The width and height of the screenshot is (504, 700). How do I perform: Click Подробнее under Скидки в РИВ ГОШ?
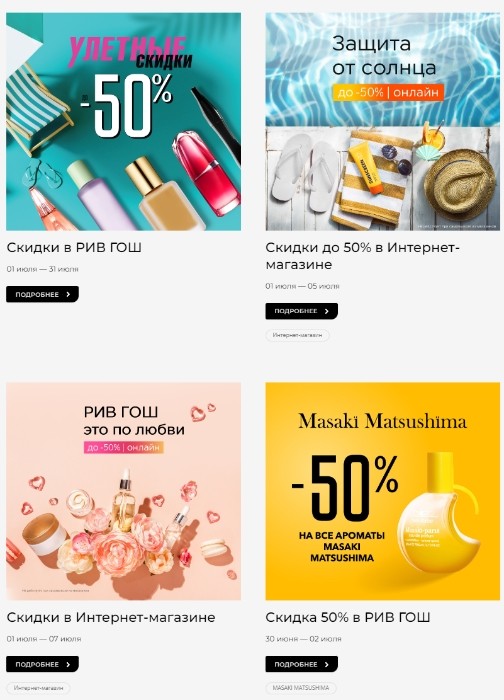pyautogui.click(x=42, y=294)
